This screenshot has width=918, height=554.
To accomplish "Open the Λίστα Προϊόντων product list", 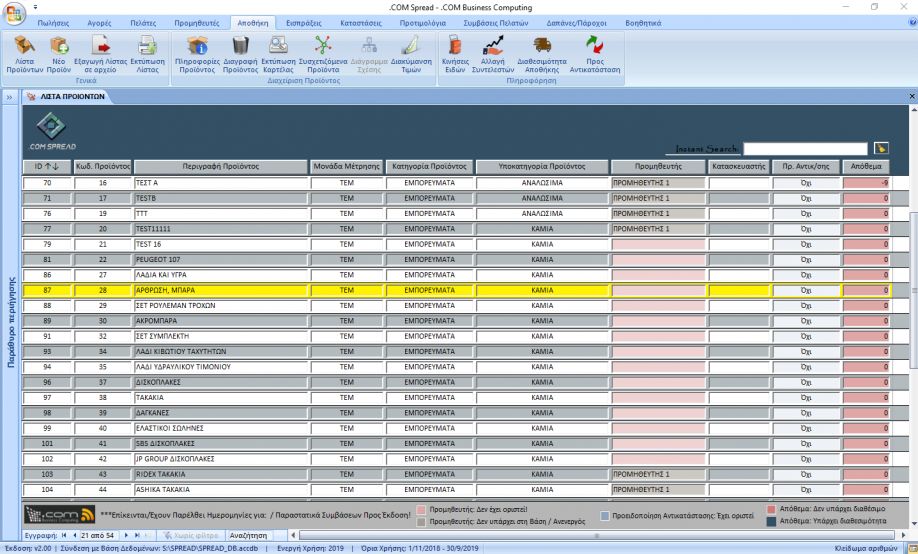I will point(25,54).
